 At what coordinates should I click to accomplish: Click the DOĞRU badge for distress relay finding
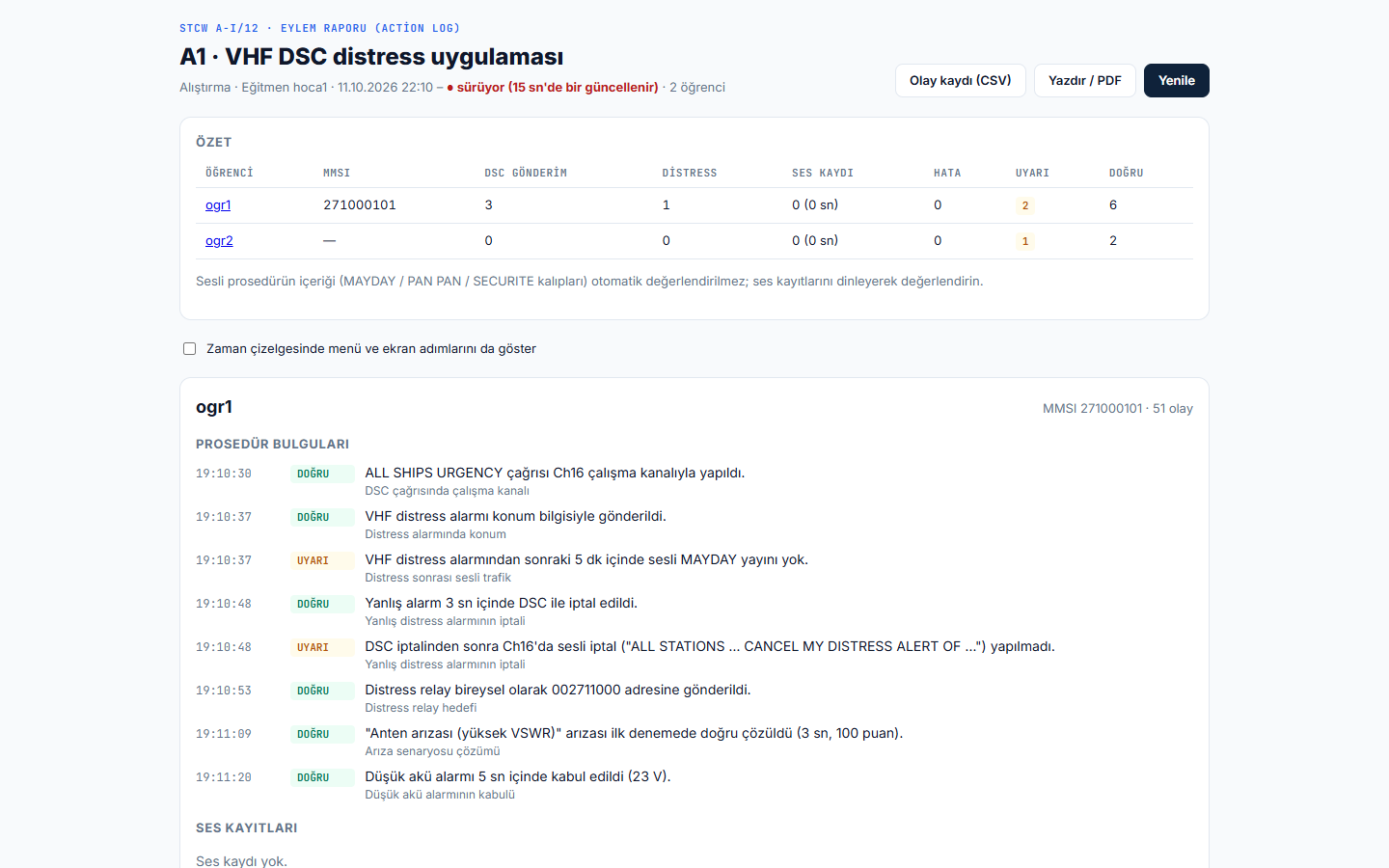[x=322, y=691]
